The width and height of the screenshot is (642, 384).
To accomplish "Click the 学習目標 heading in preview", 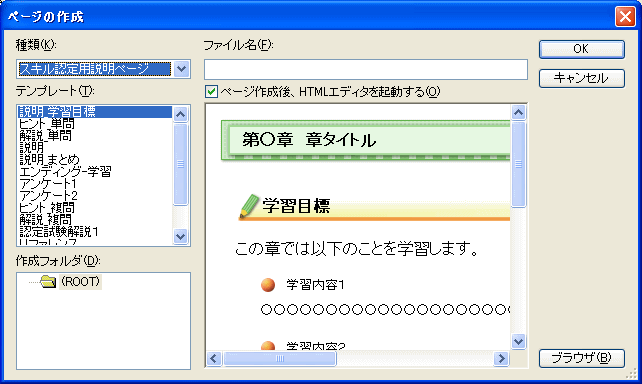I will (x=296, y=206).
